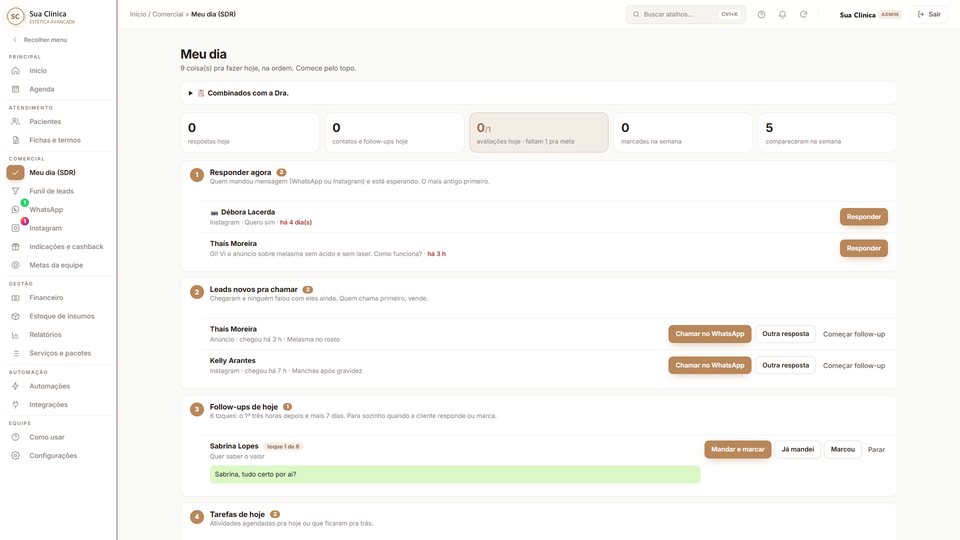This screenshot has height=540, width=960.
Task: Click the Funil de leads funnel icon
Action: [15, 191]
